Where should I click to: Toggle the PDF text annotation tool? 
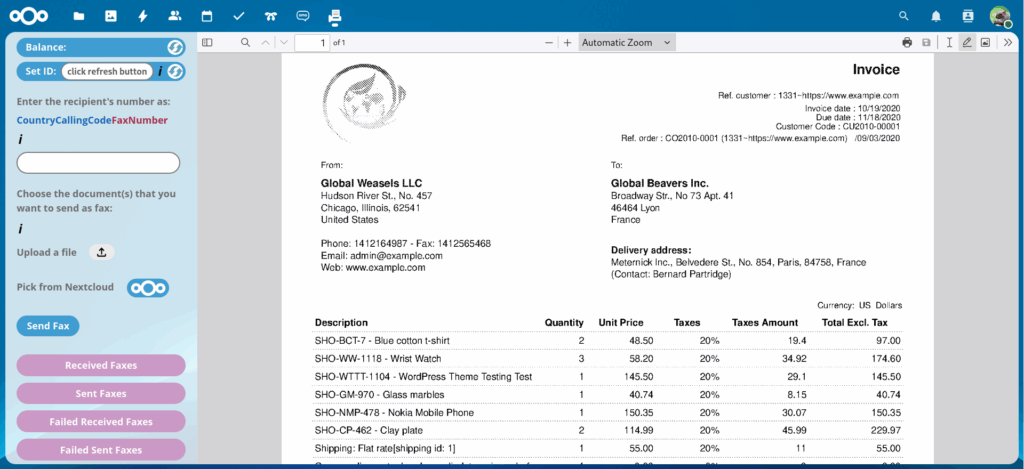pyautogui.click(x=948, y=43)
